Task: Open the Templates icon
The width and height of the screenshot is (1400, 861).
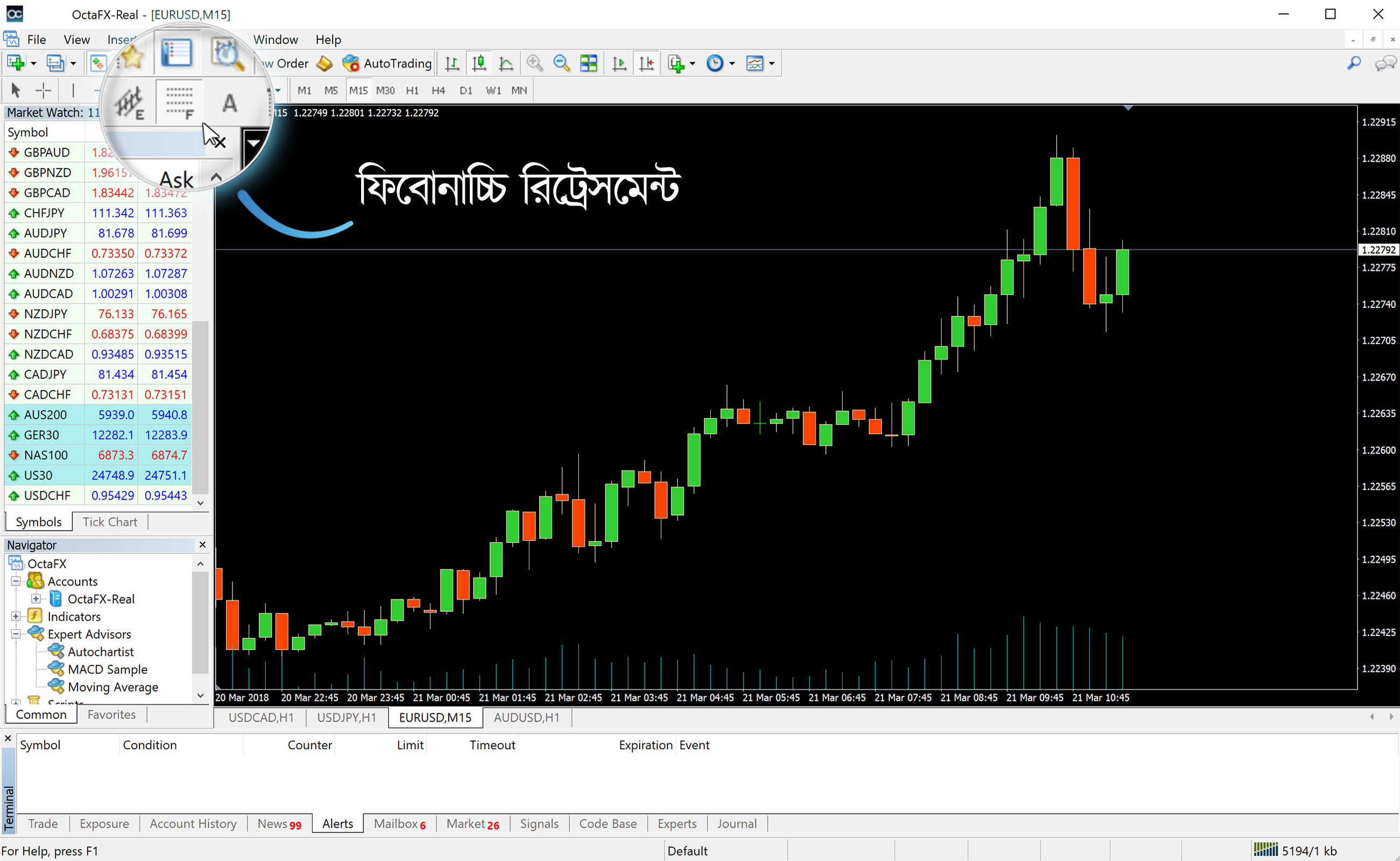Action: click(755, 63)
